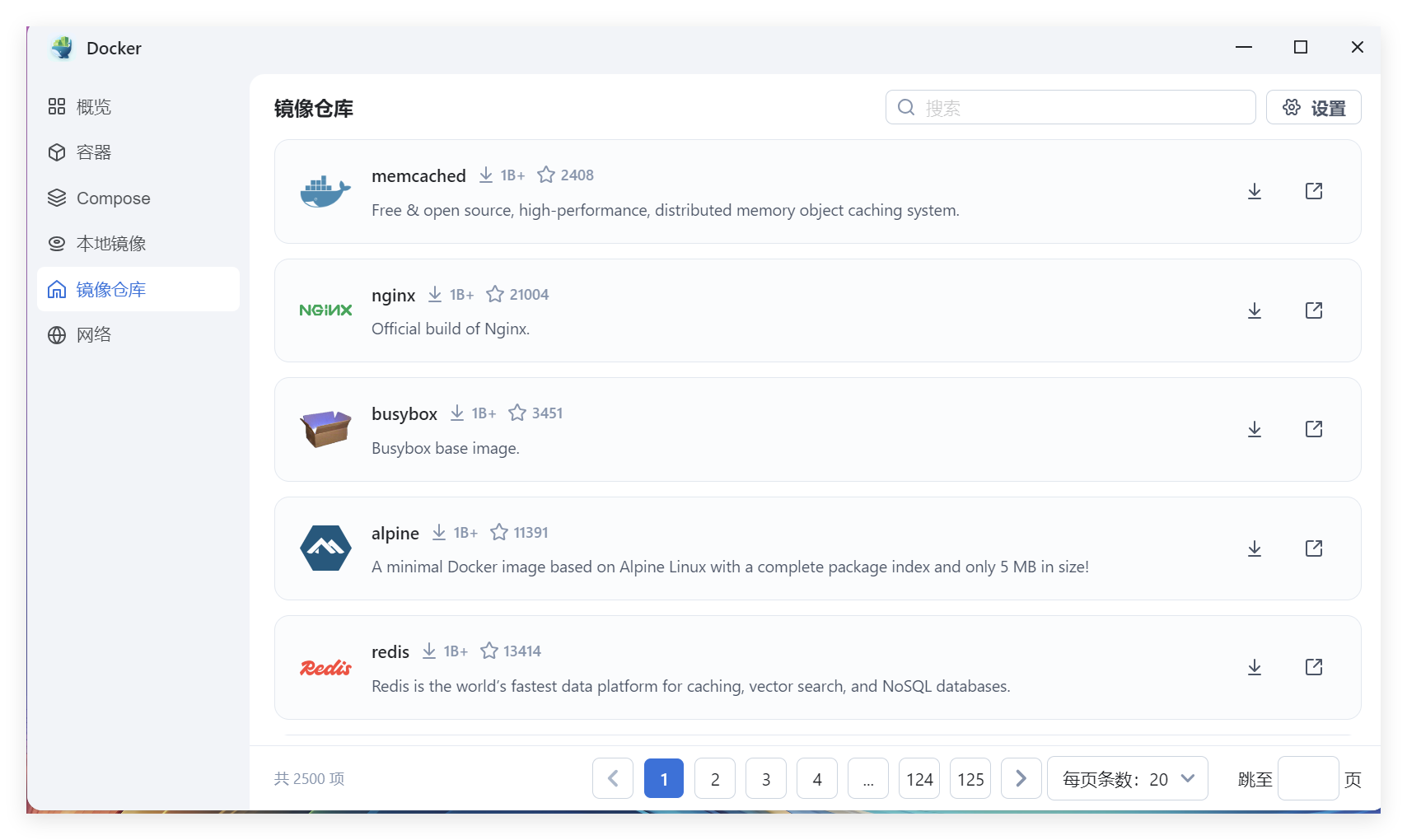Click the 'Official build of Nginx.' description
Screen dimensions: 1407x840
pyautogui.click(x=451, y=329)
